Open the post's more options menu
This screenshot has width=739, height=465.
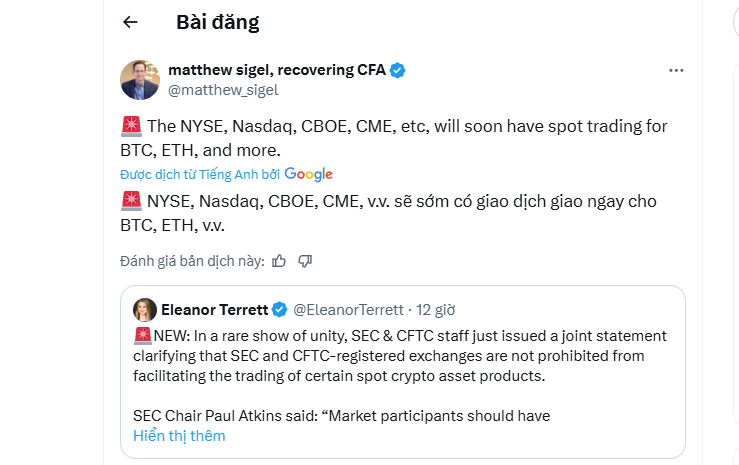click(676, 71)
